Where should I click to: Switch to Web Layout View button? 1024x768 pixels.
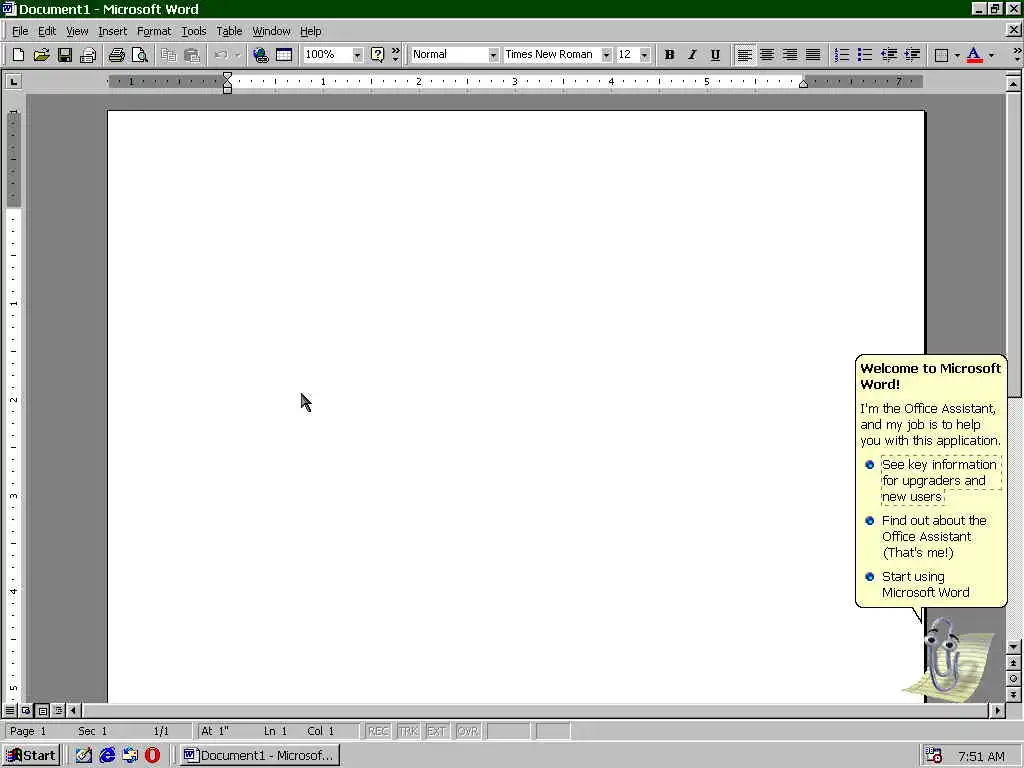click(x=26, y=710)
